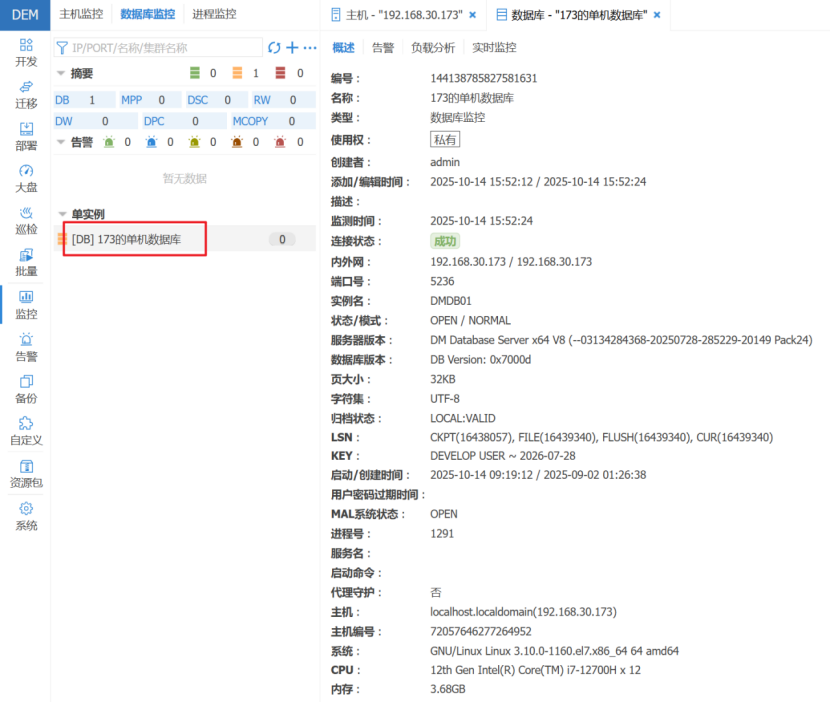Click the red alarm count indicator
831x702 pixels.
(281, 73)
